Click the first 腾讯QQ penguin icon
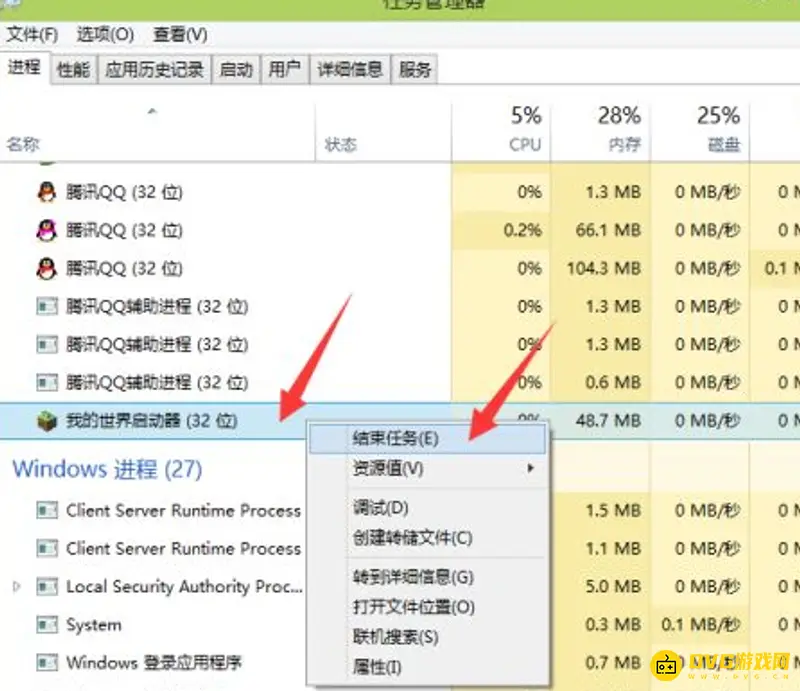800x691 pixels. [46, 192]
